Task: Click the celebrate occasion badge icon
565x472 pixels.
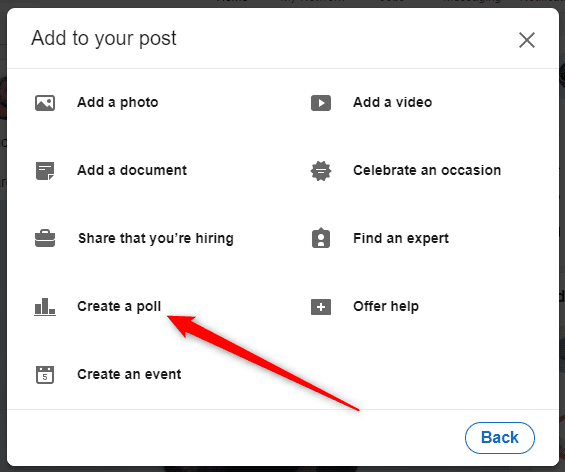Action: (x=321, y=171)
